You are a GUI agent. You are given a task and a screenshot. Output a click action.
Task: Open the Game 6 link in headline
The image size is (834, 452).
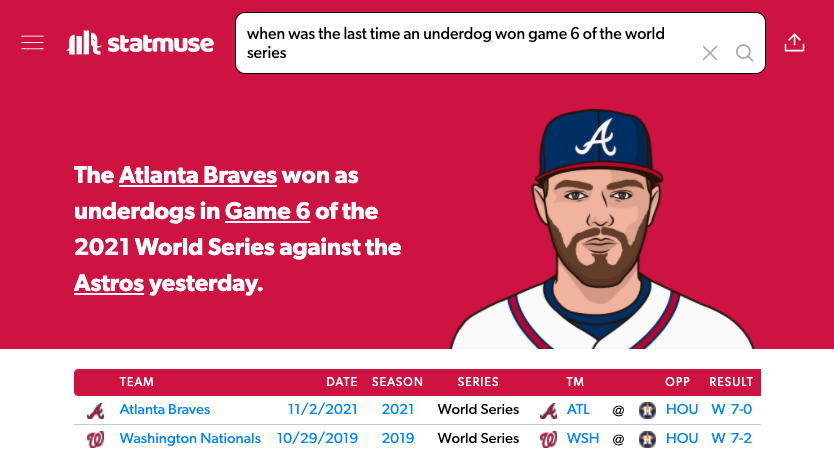[x=267, y=211]
